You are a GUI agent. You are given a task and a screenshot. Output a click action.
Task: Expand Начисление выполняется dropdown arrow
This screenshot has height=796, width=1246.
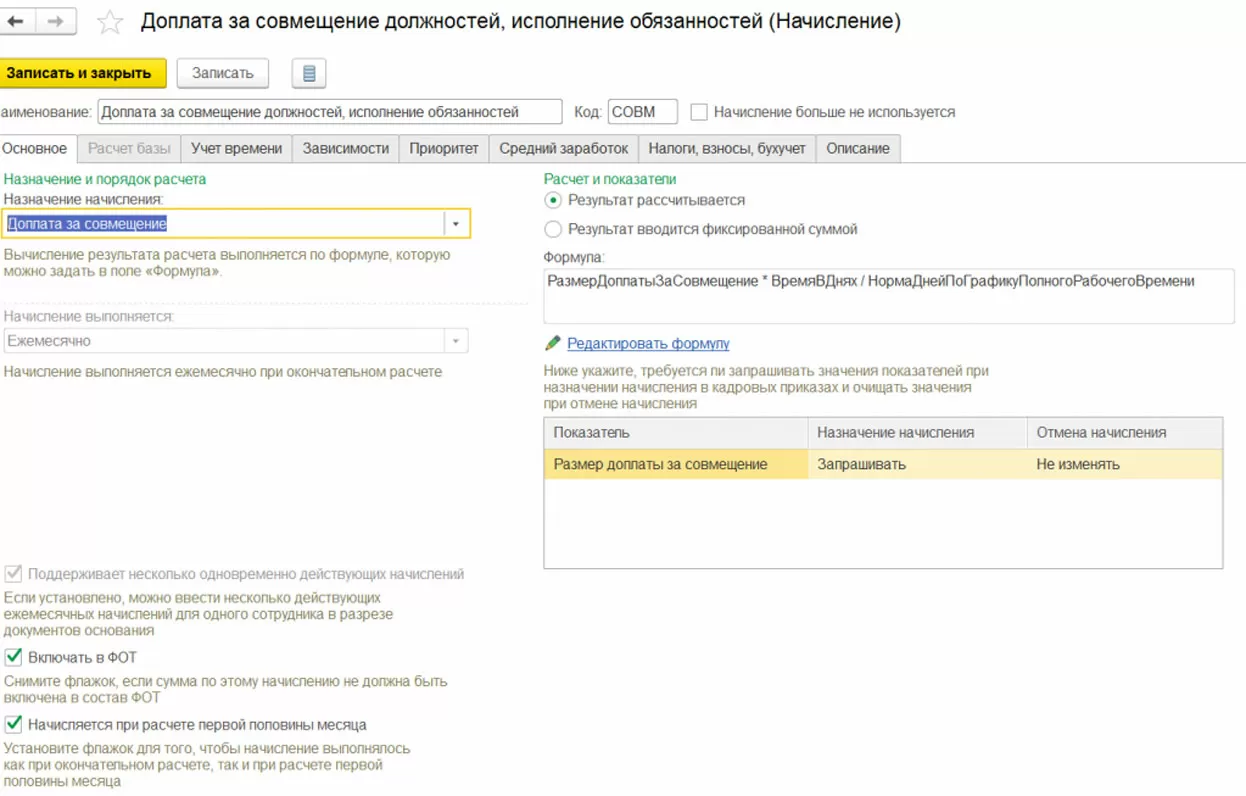coord(456,341)
